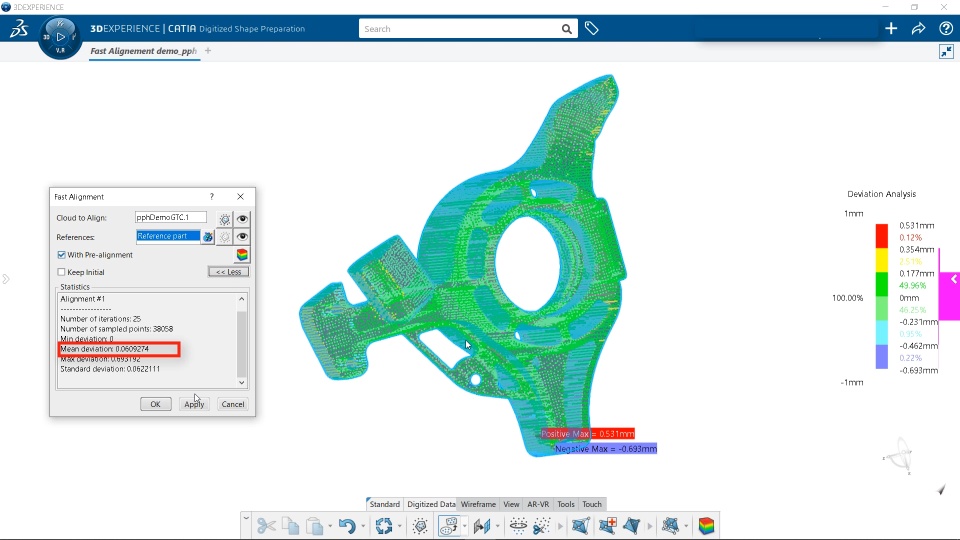Click the gear icon next to References

pos(225,237)
